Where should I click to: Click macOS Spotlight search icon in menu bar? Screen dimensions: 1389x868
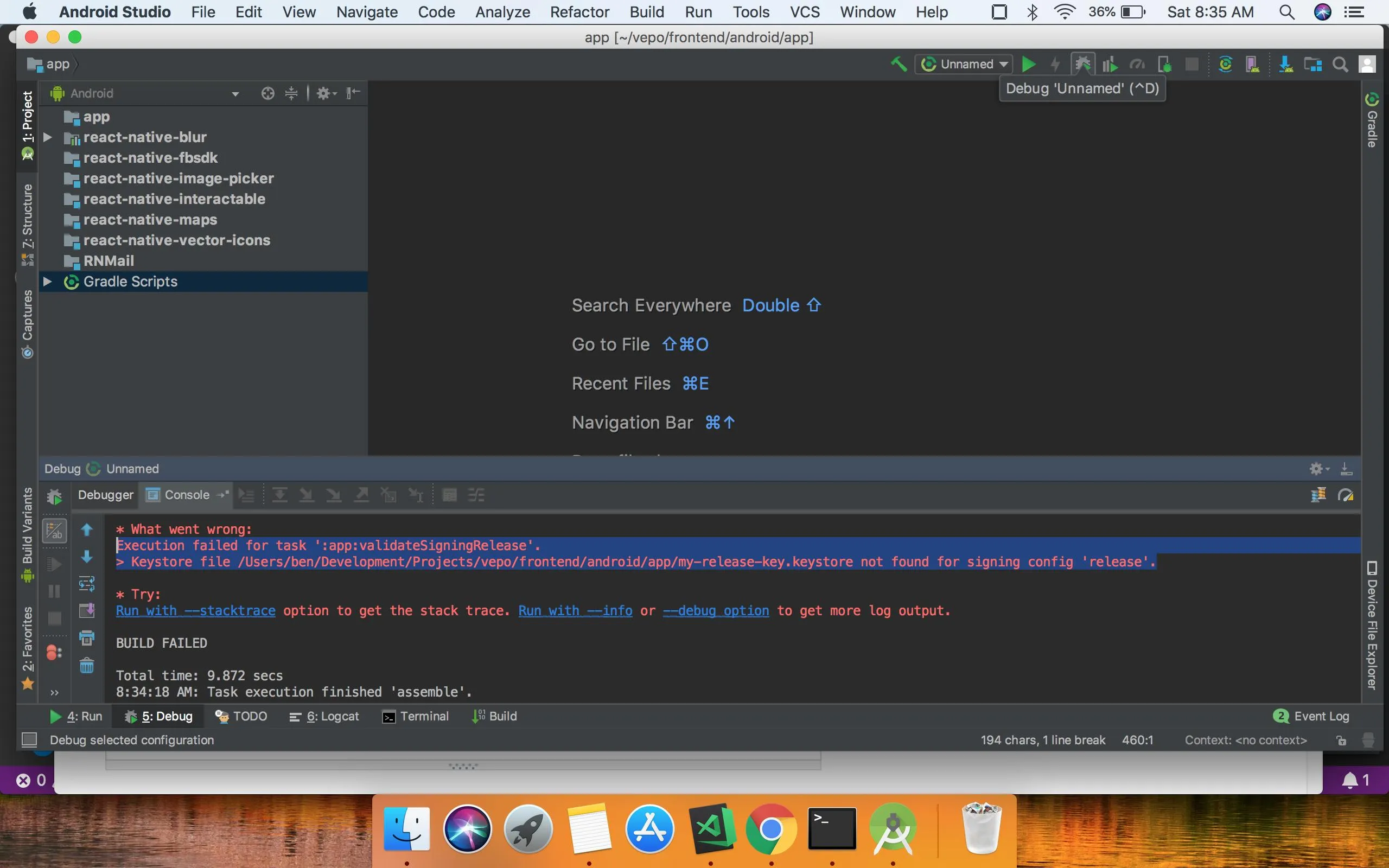click(1287, 12)
